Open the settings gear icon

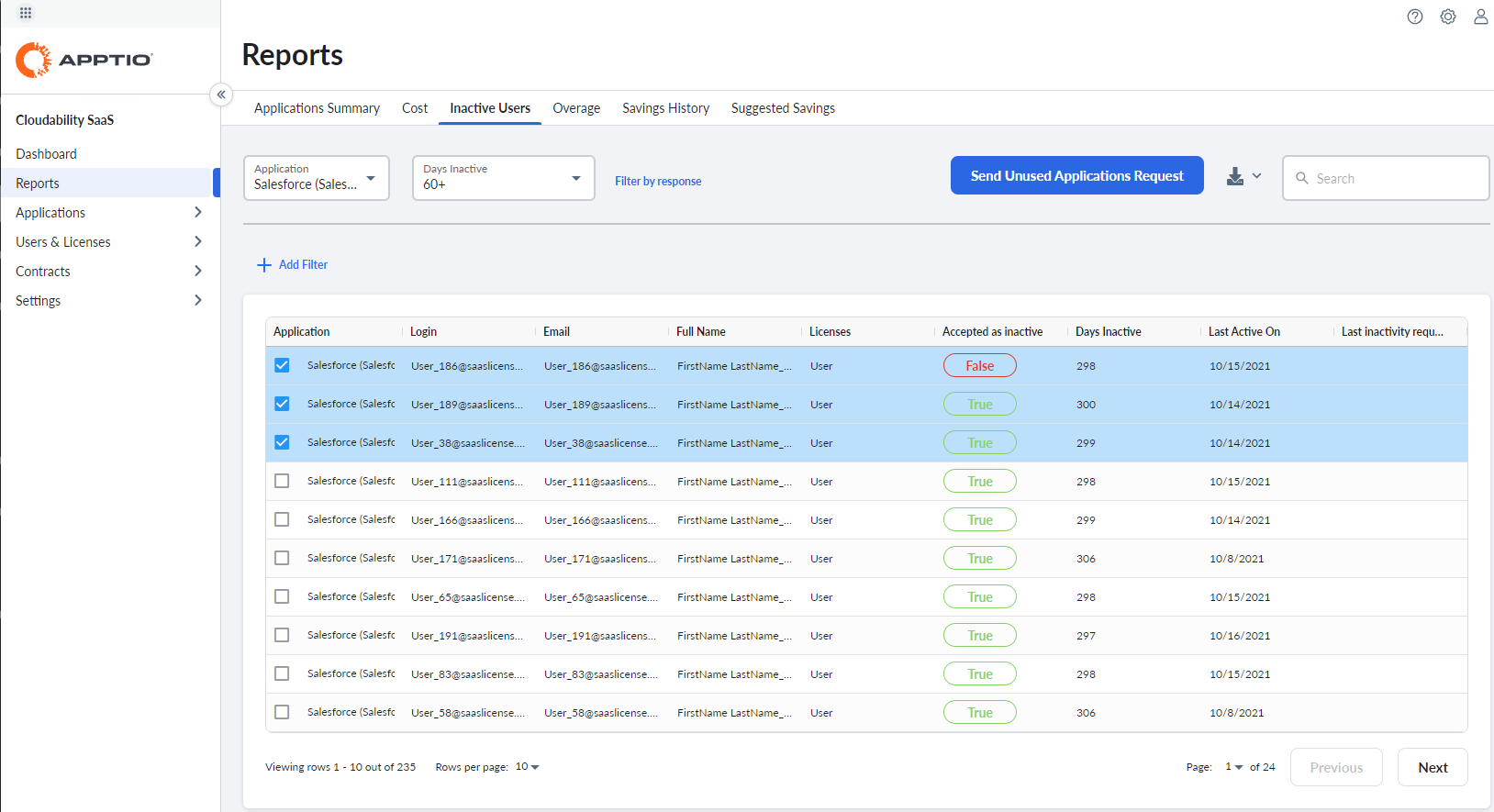click(1448, 17)
